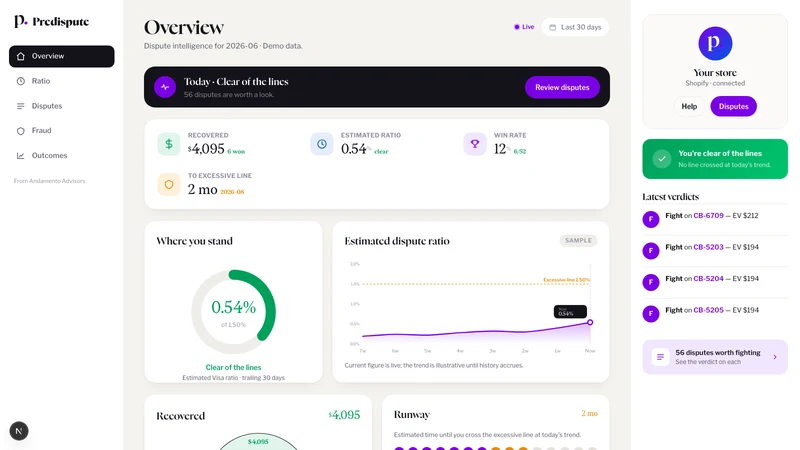
Task: Toggle the Live indicator
Action: pos(524,27)
